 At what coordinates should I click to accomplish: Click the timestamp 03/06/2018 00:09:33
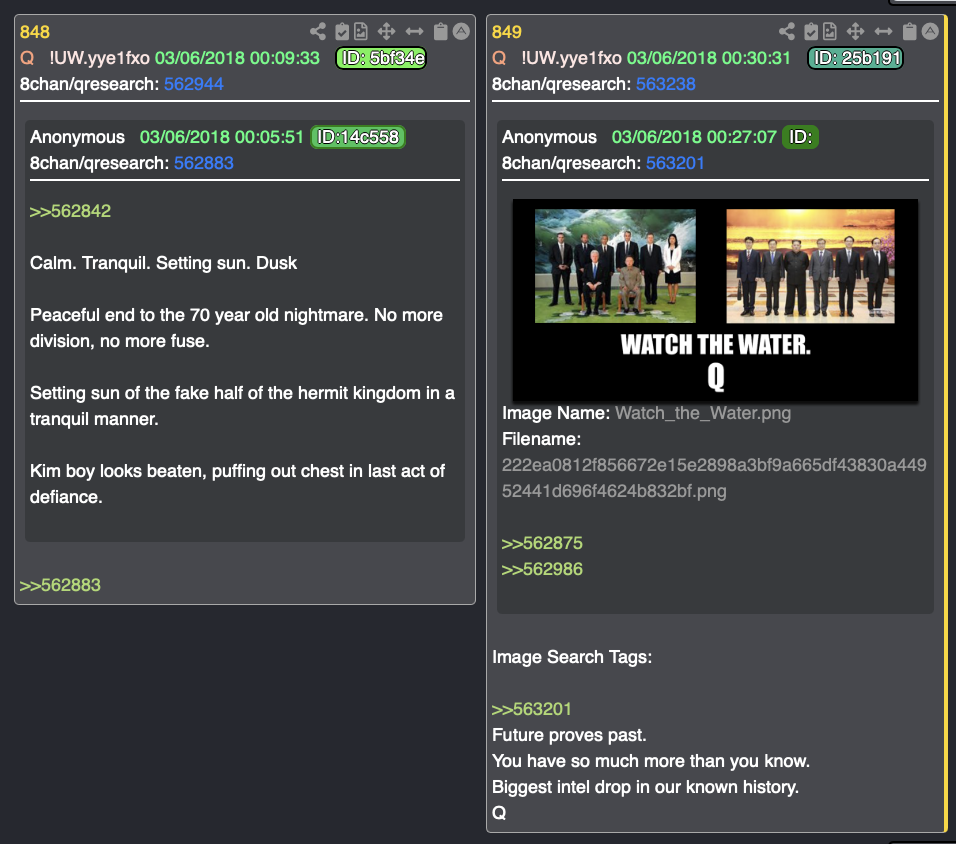click(x=237, y=58)
